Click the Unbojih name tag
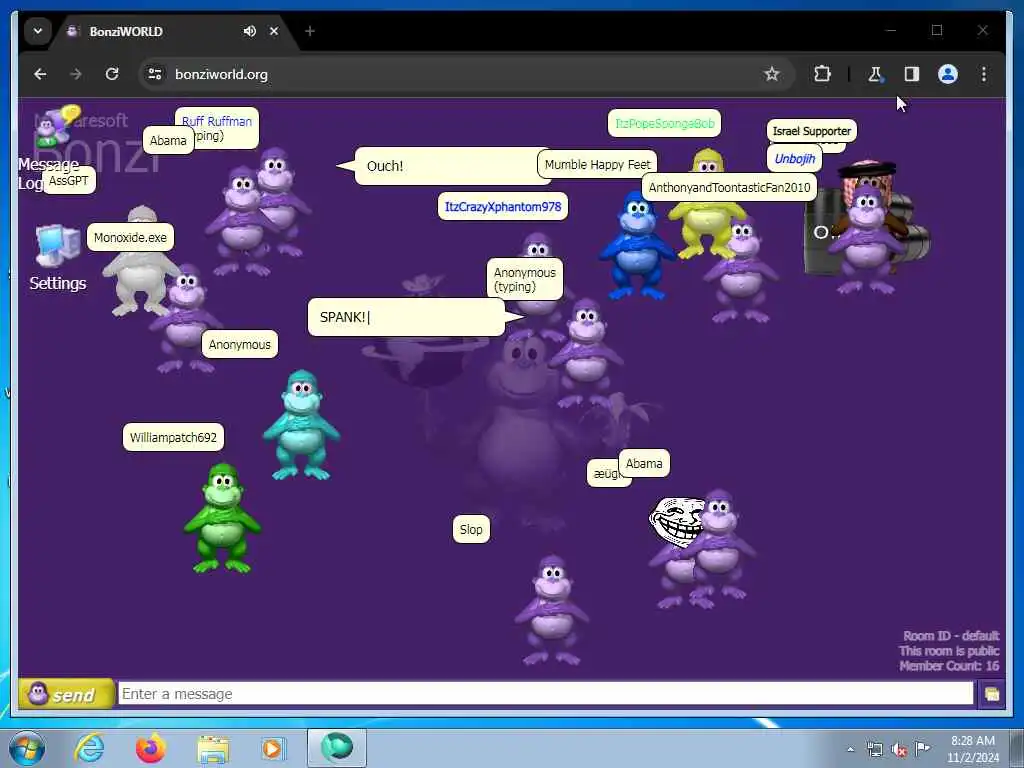Viewport: 1024px width, 768px height. 795,159
